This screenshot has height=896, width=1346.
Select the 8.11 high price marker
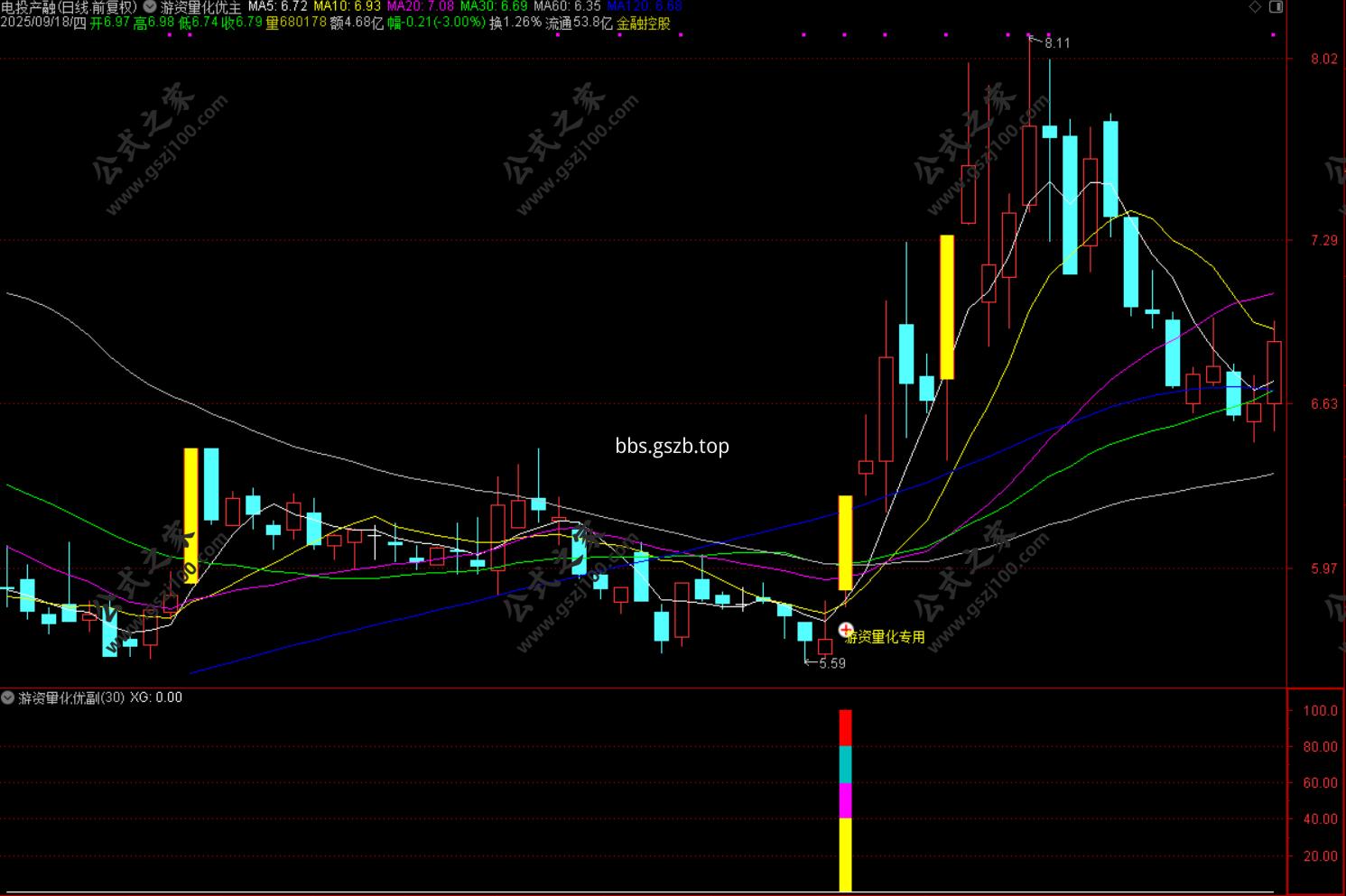1056,42
